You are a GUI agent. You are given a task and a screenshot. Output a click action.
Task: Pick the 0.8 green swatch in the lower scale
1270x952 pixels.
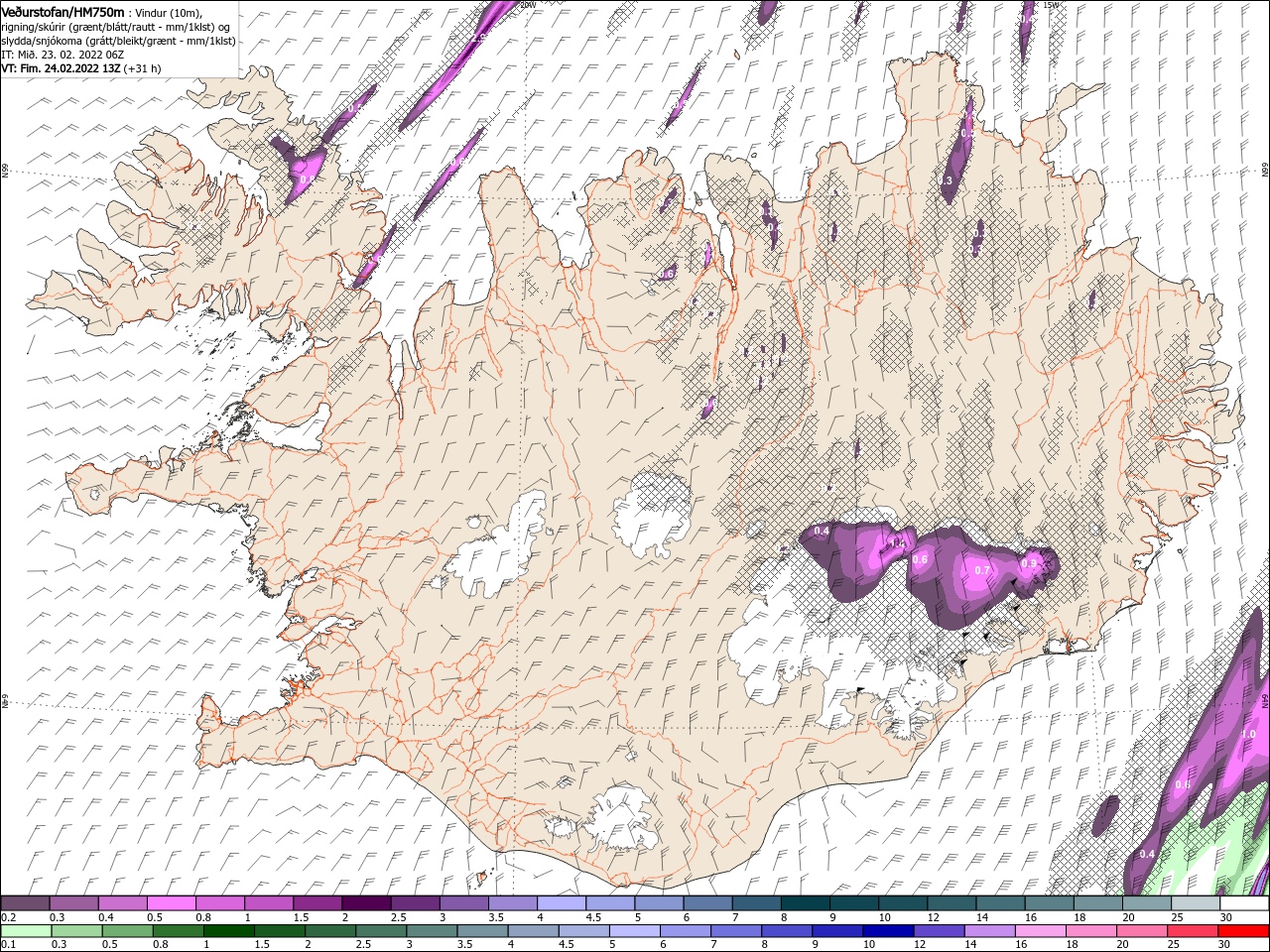point(178,930)
